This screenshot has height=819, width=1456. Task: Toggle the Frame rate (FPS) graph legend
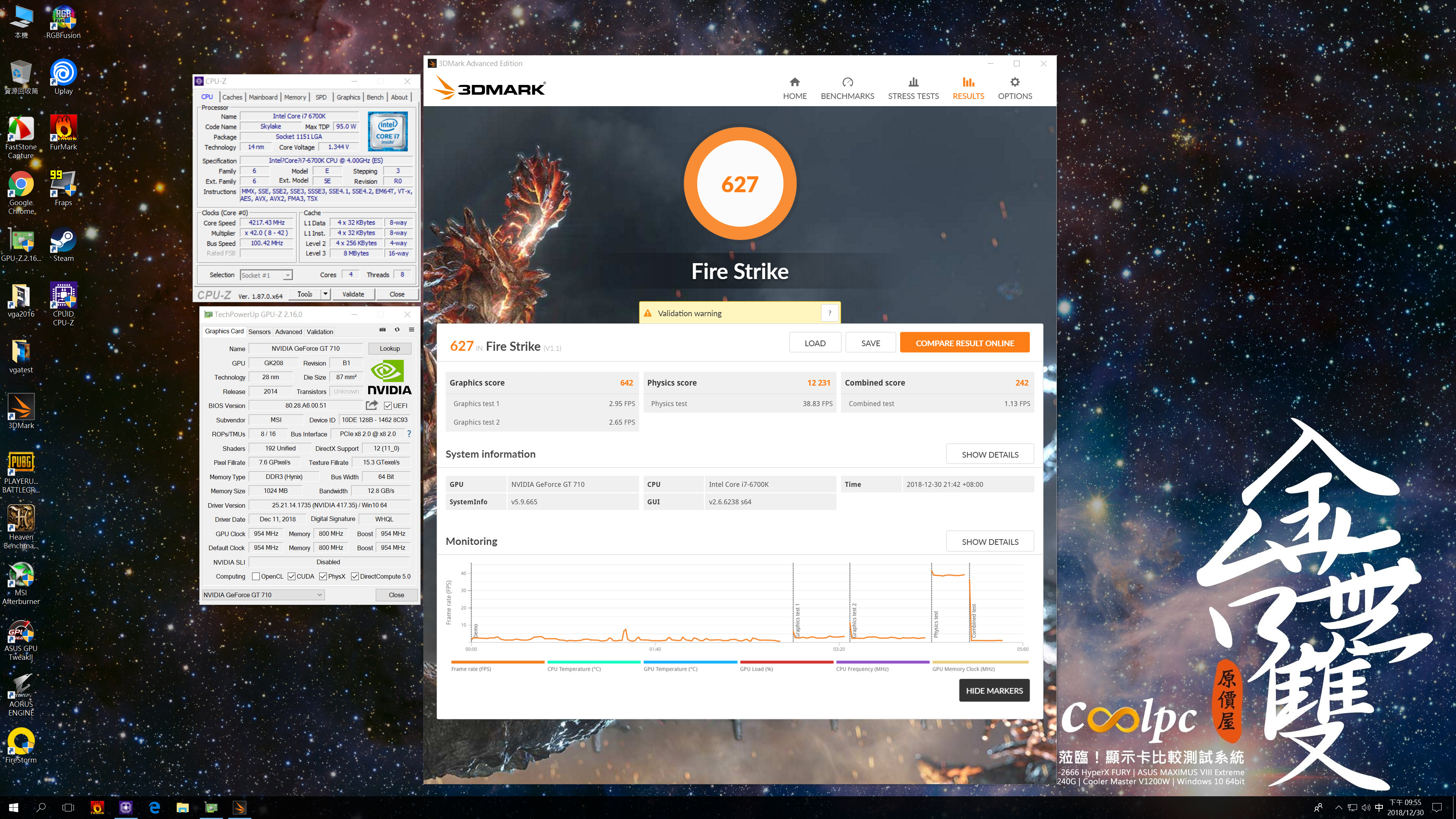(497, 666)
